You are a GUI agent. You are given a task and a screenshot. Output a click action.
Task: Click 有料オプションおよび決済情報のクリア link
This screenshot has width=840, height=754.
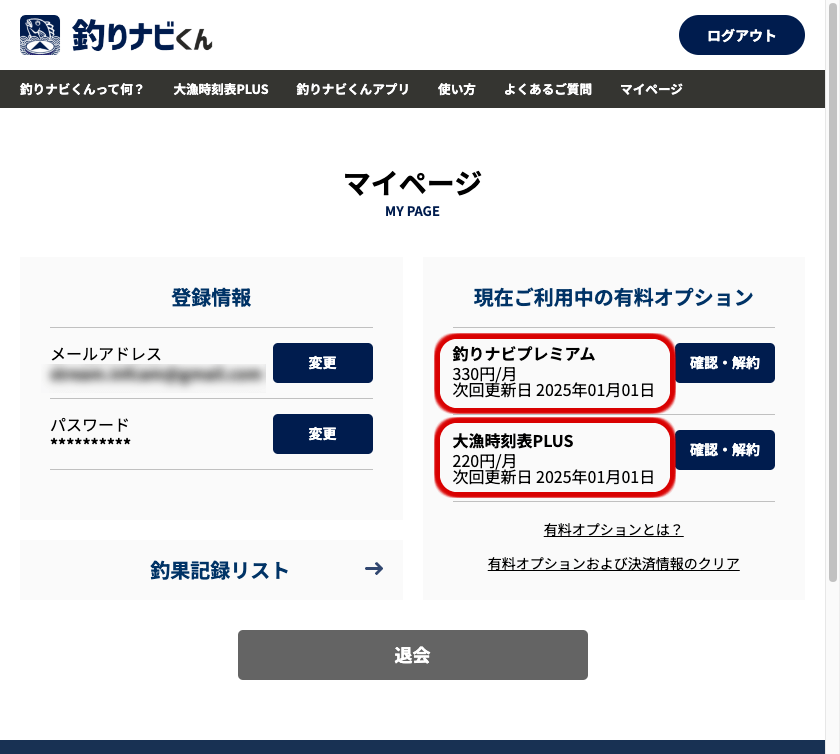[x=613, y=564]
